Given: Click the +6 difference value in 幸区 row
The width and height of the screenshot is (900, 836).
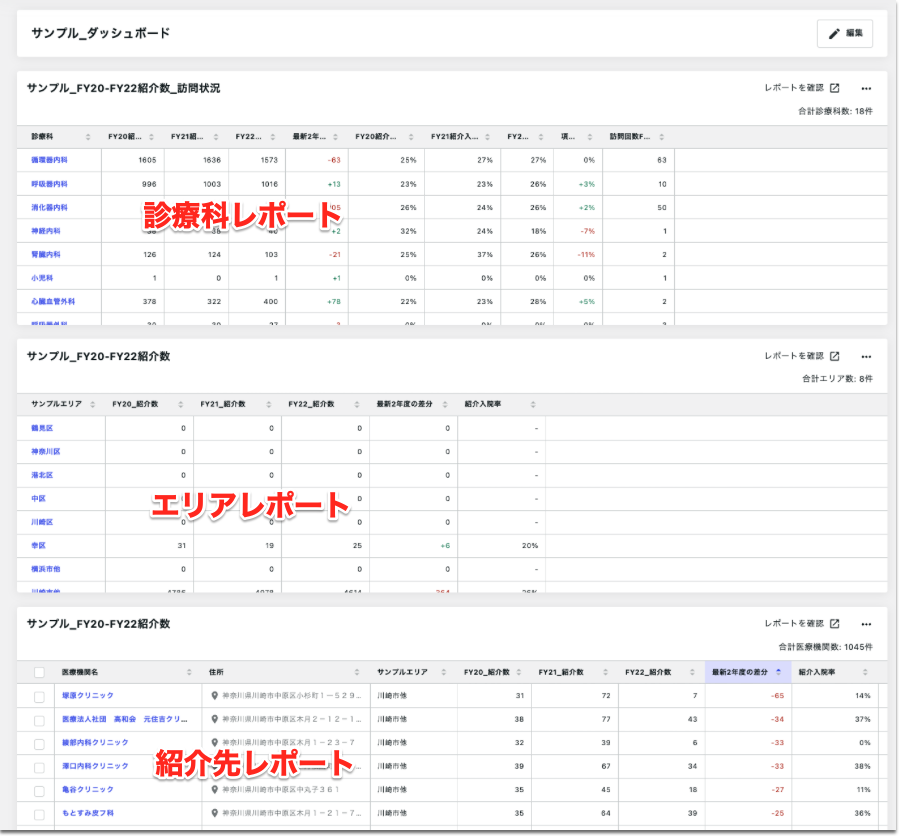Looking at the screenshot, I should pos(445,546).
